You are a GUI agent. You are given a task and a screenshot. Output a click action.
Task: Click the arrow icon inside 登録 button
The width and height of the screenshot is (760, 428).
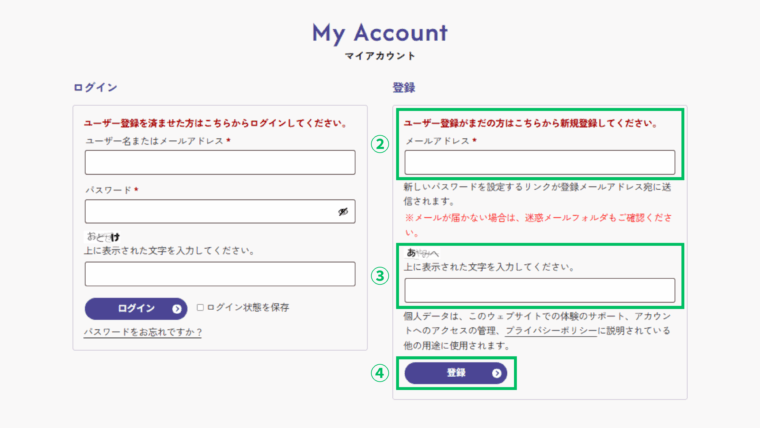pos(497,373)
